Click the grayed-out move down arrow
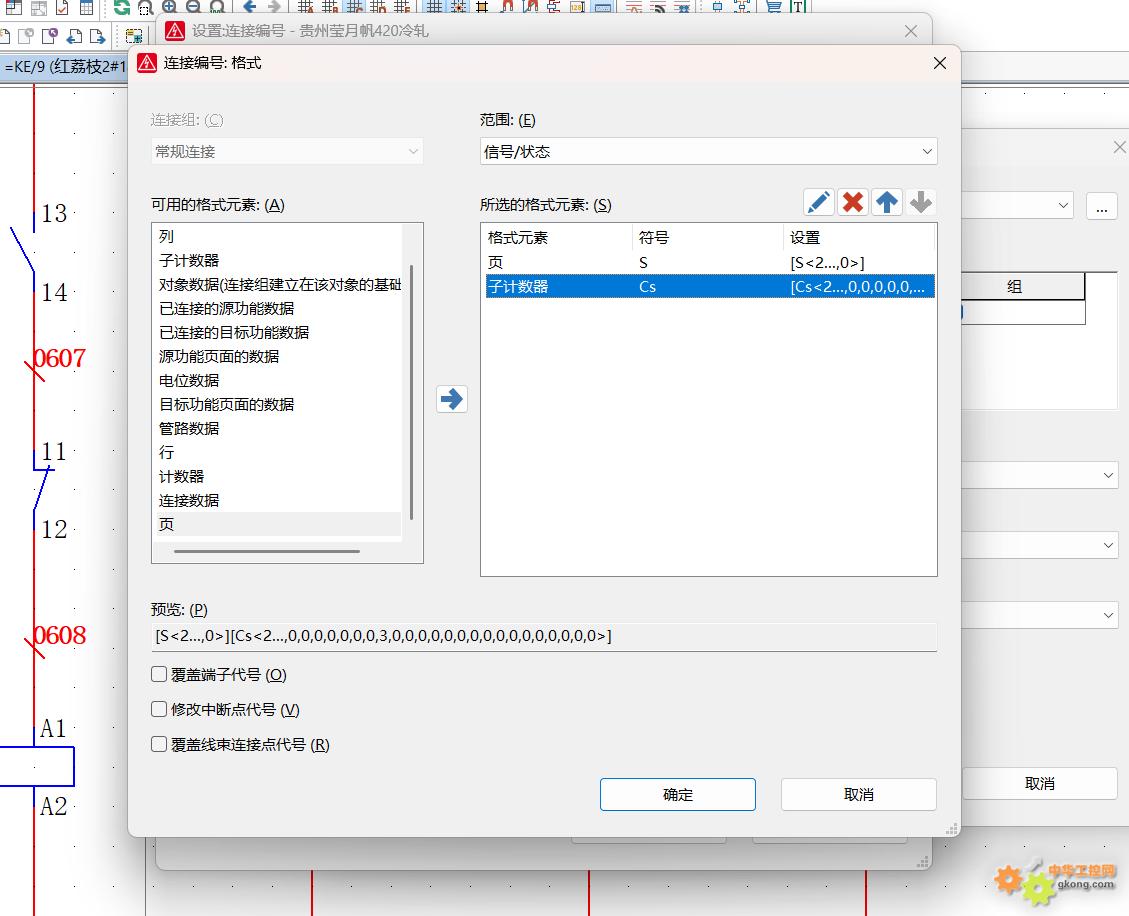 (921, 203)
